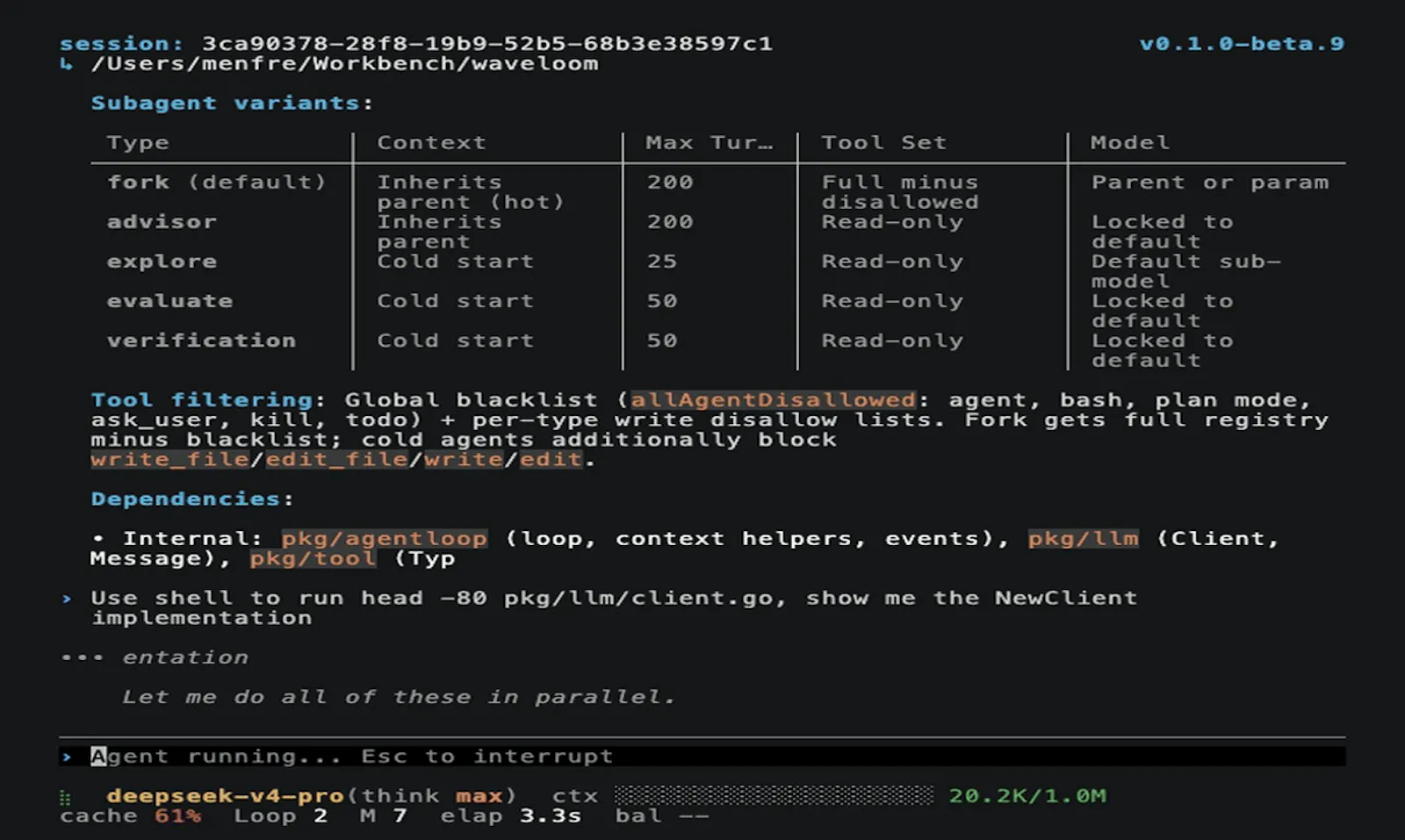Viewport: 1405px width, 840px height.
Task: Click the elap 3.3s status entry
Action: click(511, 815)
